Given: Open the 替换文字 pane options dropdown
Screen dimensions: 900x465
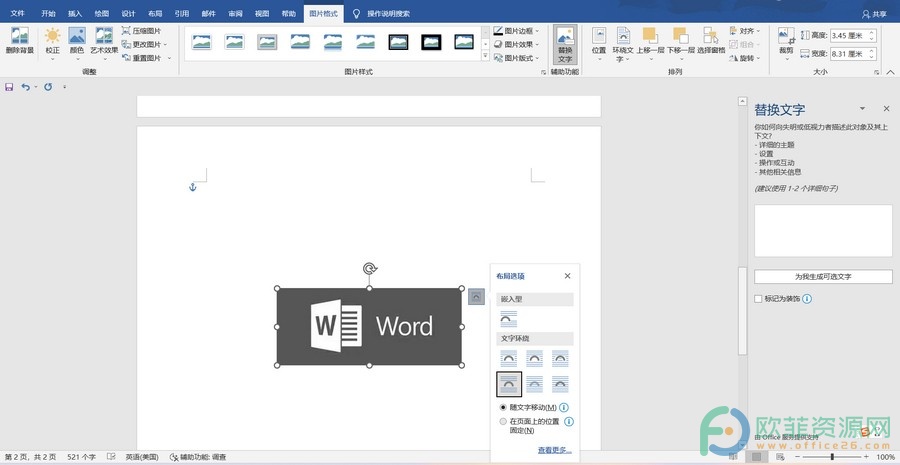Looking at the screenshot, I should (862, 108).
